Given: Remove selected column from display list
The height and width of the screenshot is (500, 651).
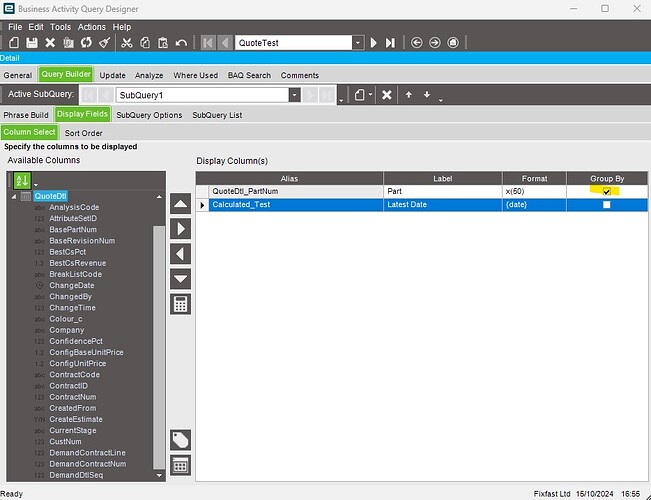Looking at the screenshot, I should [181, 254].
